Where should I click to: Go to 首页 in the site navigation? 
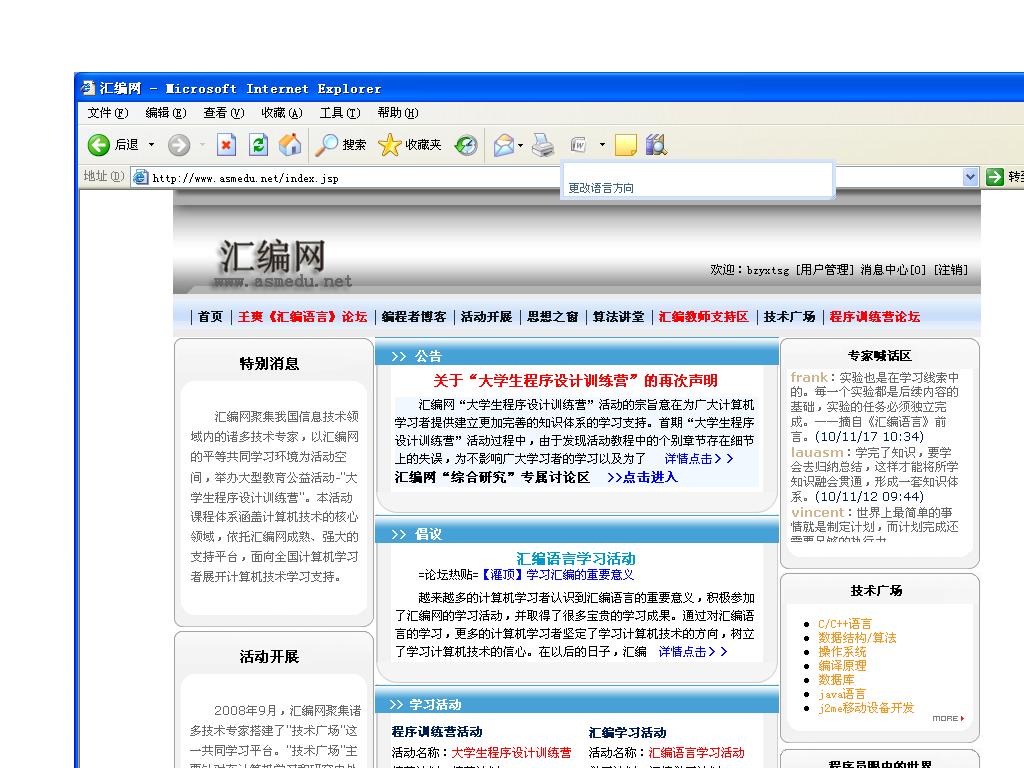(210, 317)
